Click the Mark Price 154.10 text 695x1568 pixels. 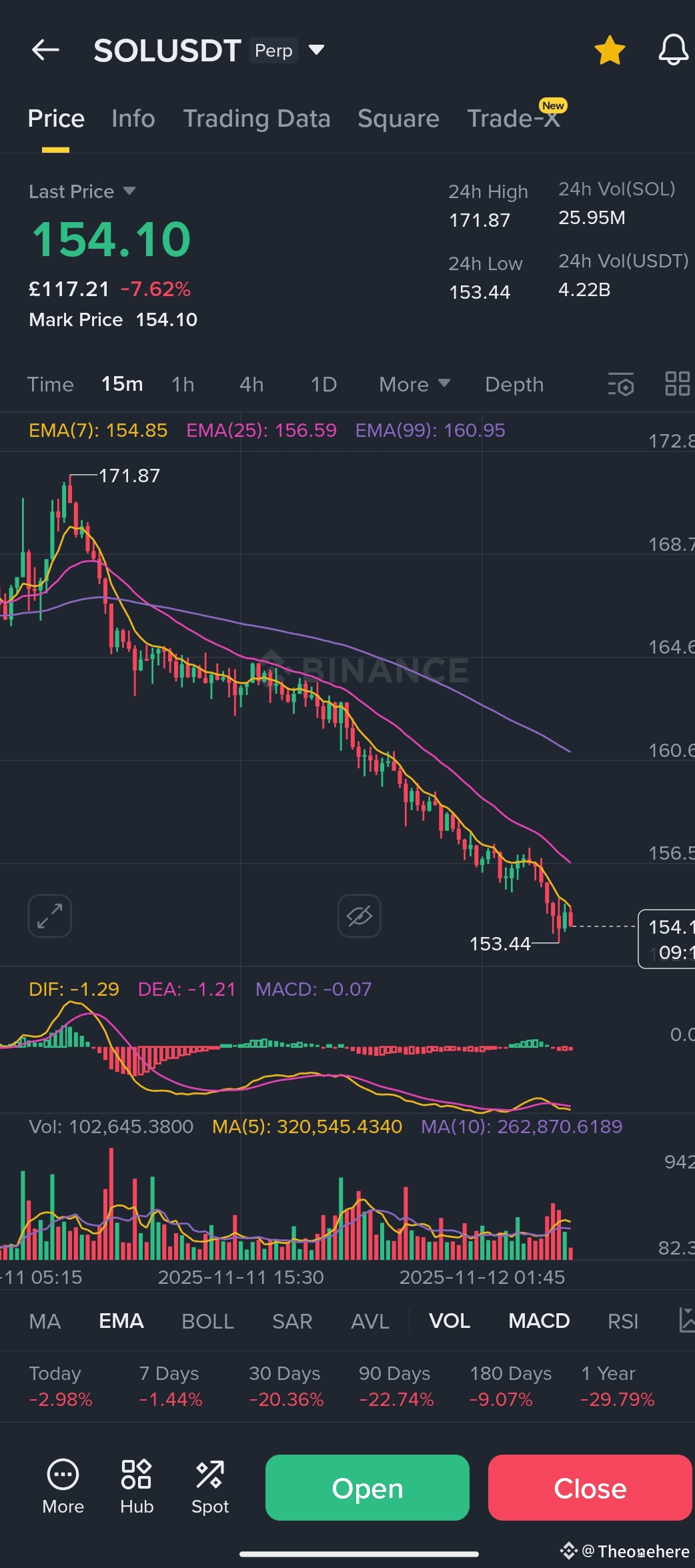pos(113,319)
